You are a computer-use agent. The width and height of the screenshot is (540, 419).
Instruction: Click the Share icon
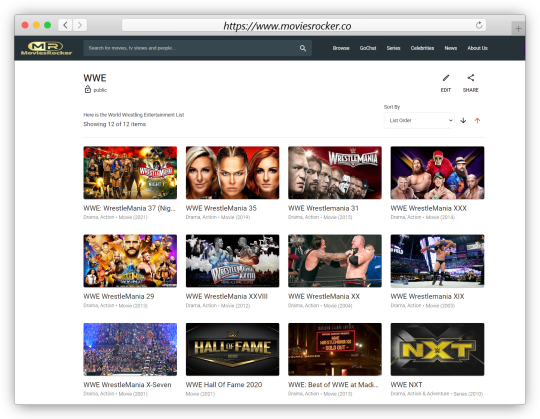tap(470, 78)
